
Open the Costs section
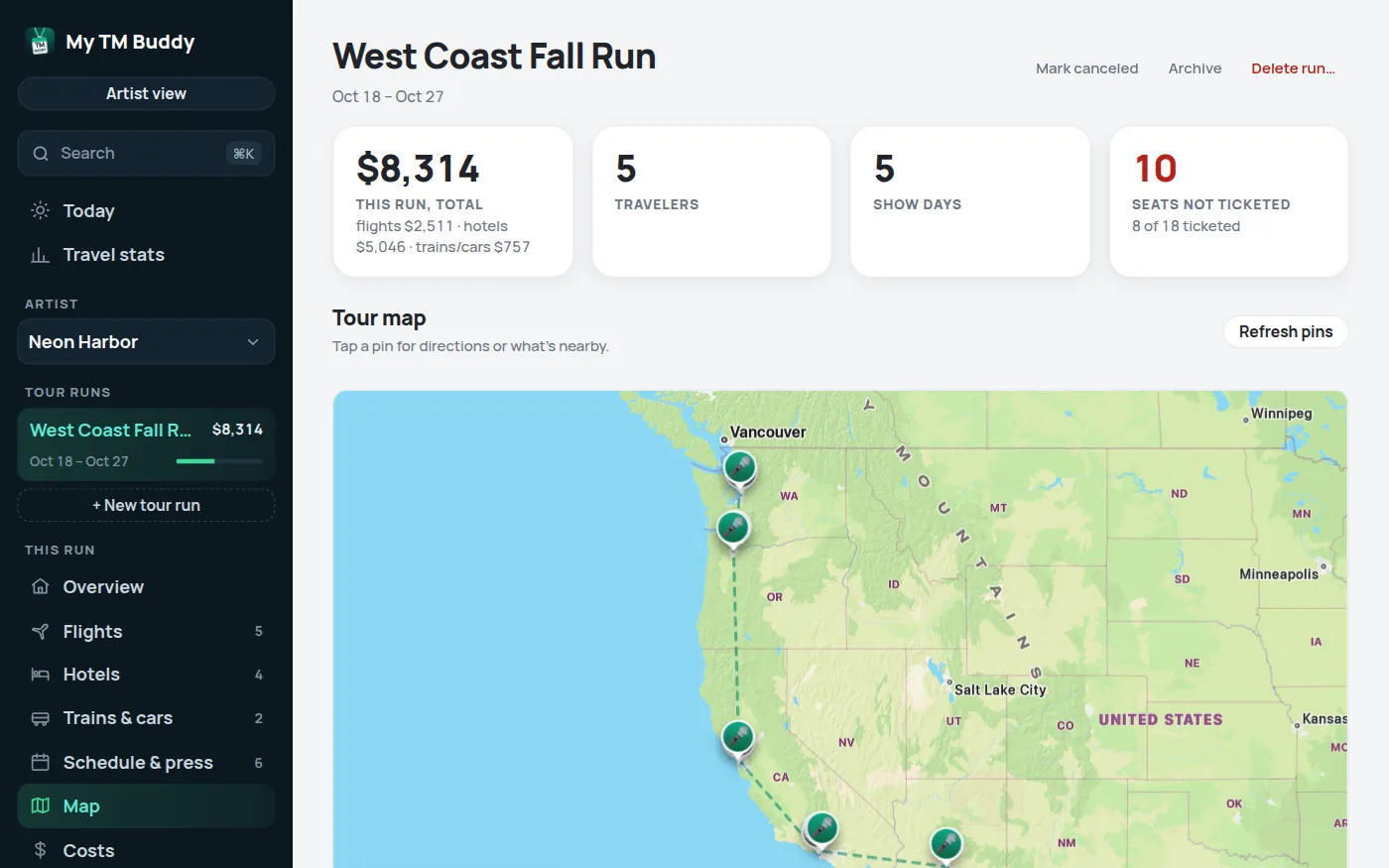146,850
